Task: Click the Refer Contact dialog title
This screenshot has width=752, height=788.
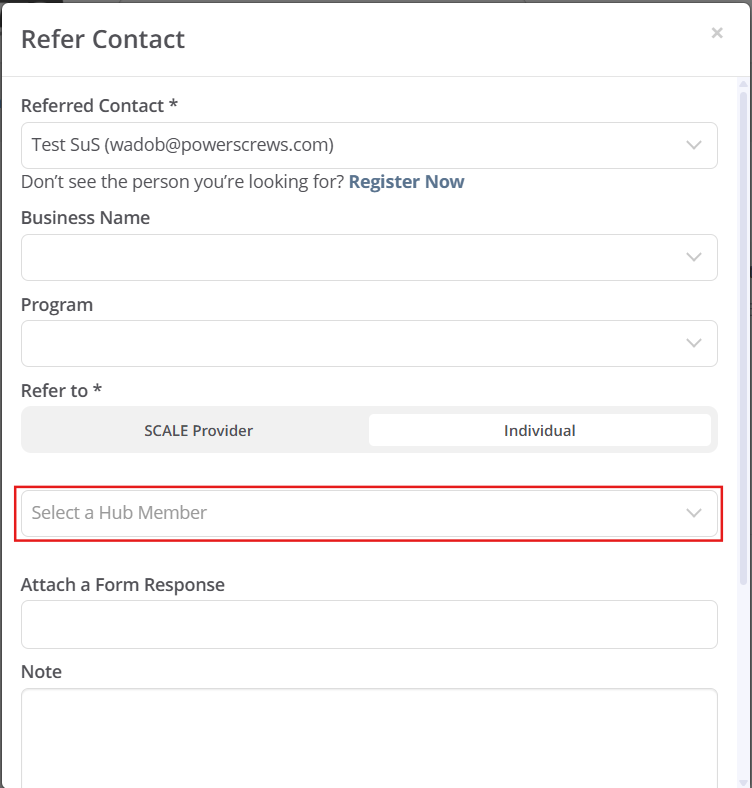Action: pyautogui.click(x=103, y=39)
